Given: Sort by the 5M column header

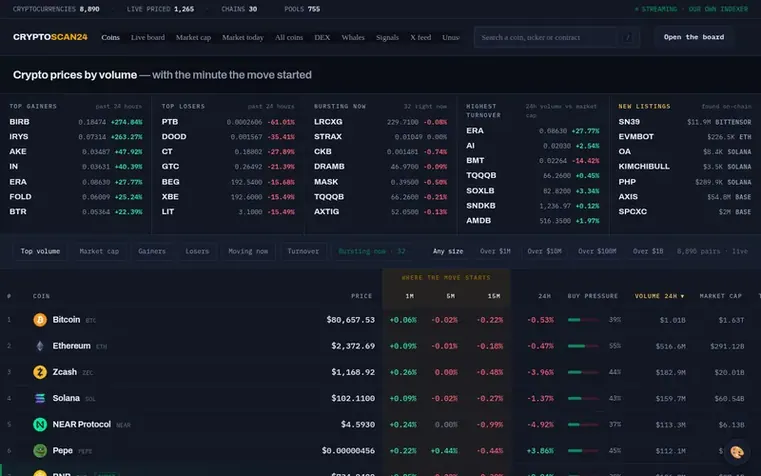Looking at the screenshot, I should tap(450, 296).
